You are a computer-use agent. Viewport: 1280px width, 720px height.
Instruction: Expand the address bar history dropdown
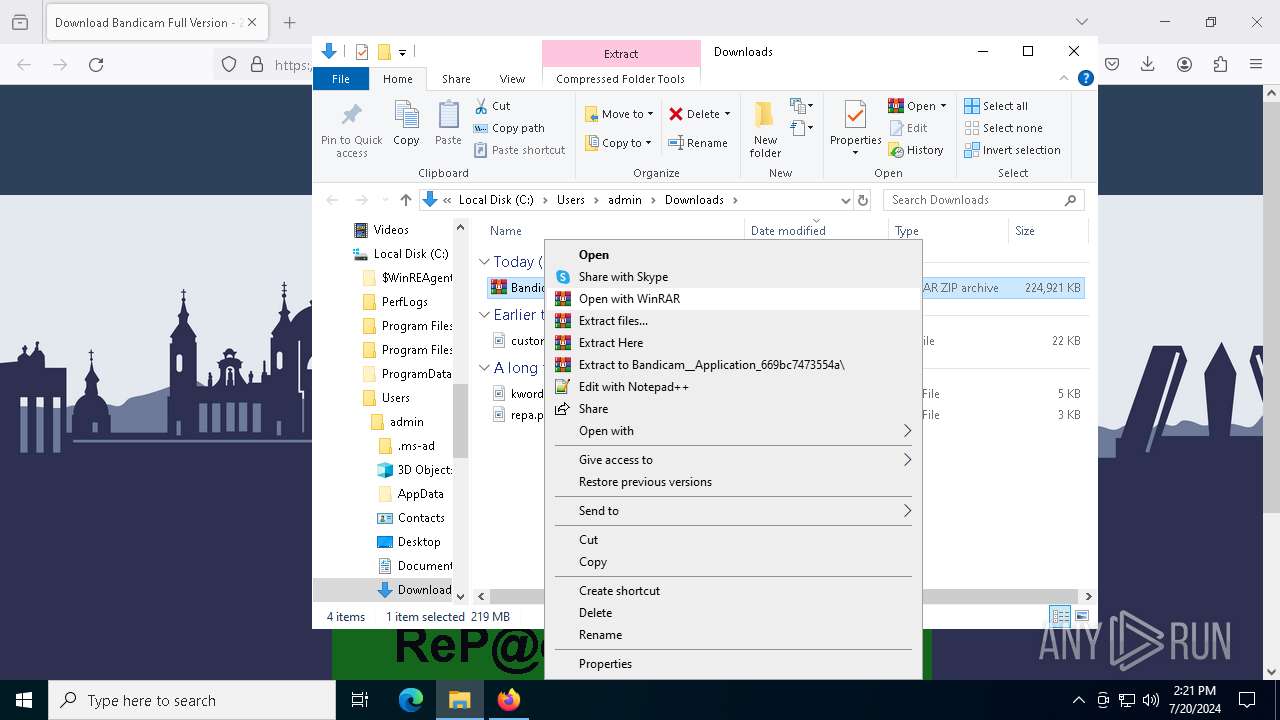click(846, 200)
